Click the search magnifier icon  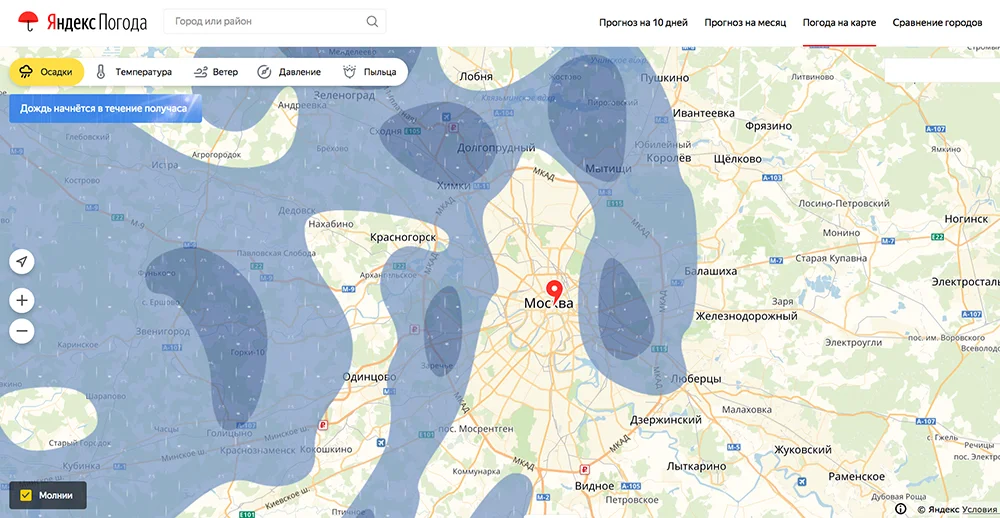point(372,22)
